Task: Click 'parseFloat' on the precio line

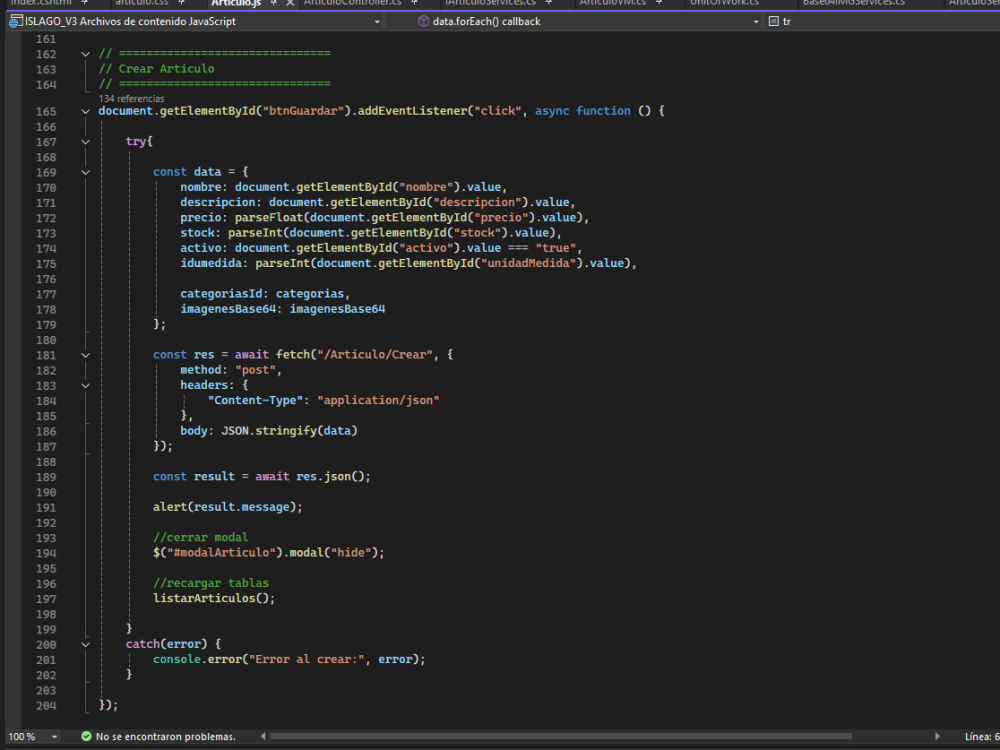Action: pos(269,217)
